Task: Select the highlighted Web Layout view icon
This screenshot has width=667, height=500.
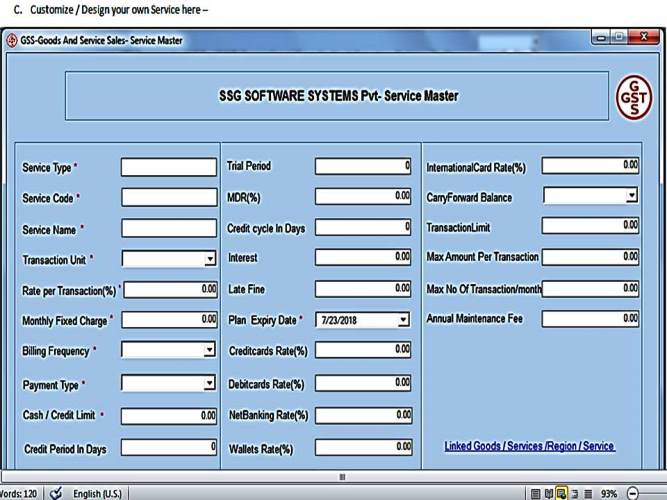Action: (x=562, y=494)
